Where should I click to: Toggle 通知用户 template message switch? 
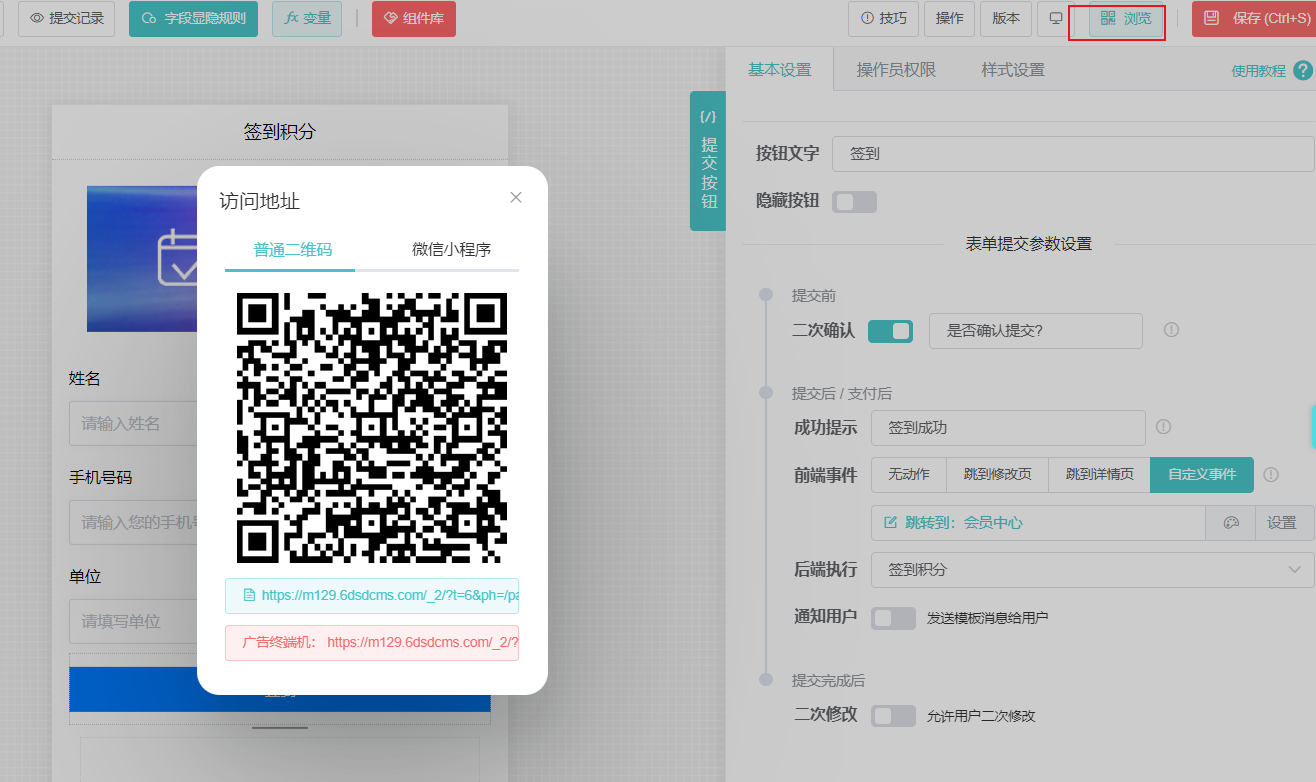pyautogui.click(x=893, y=618)
